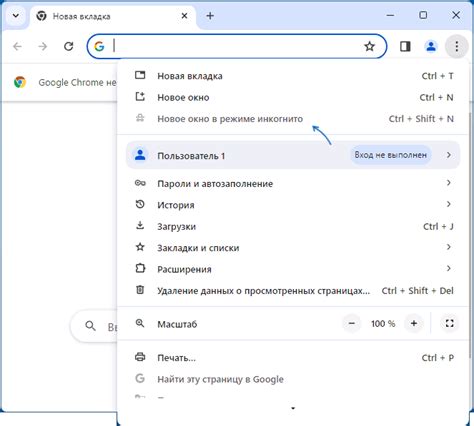Open Пароли и автозаполнение
This screenshot has width=474, height=426.
[x=293, y=183]
